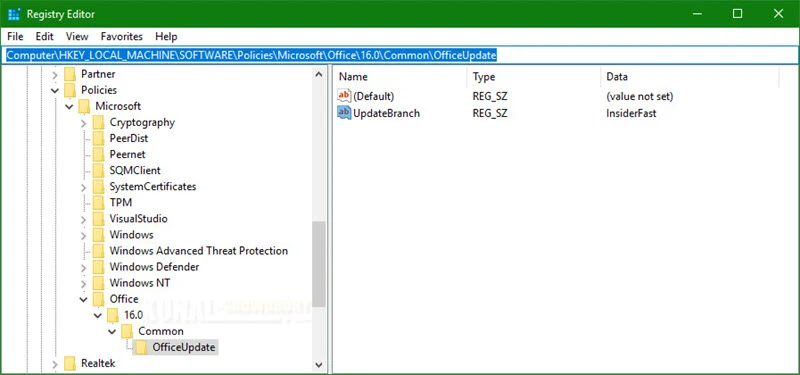Click the Common folder icon
Viewport: 800px width, 375px height.
tap(127, 331)
